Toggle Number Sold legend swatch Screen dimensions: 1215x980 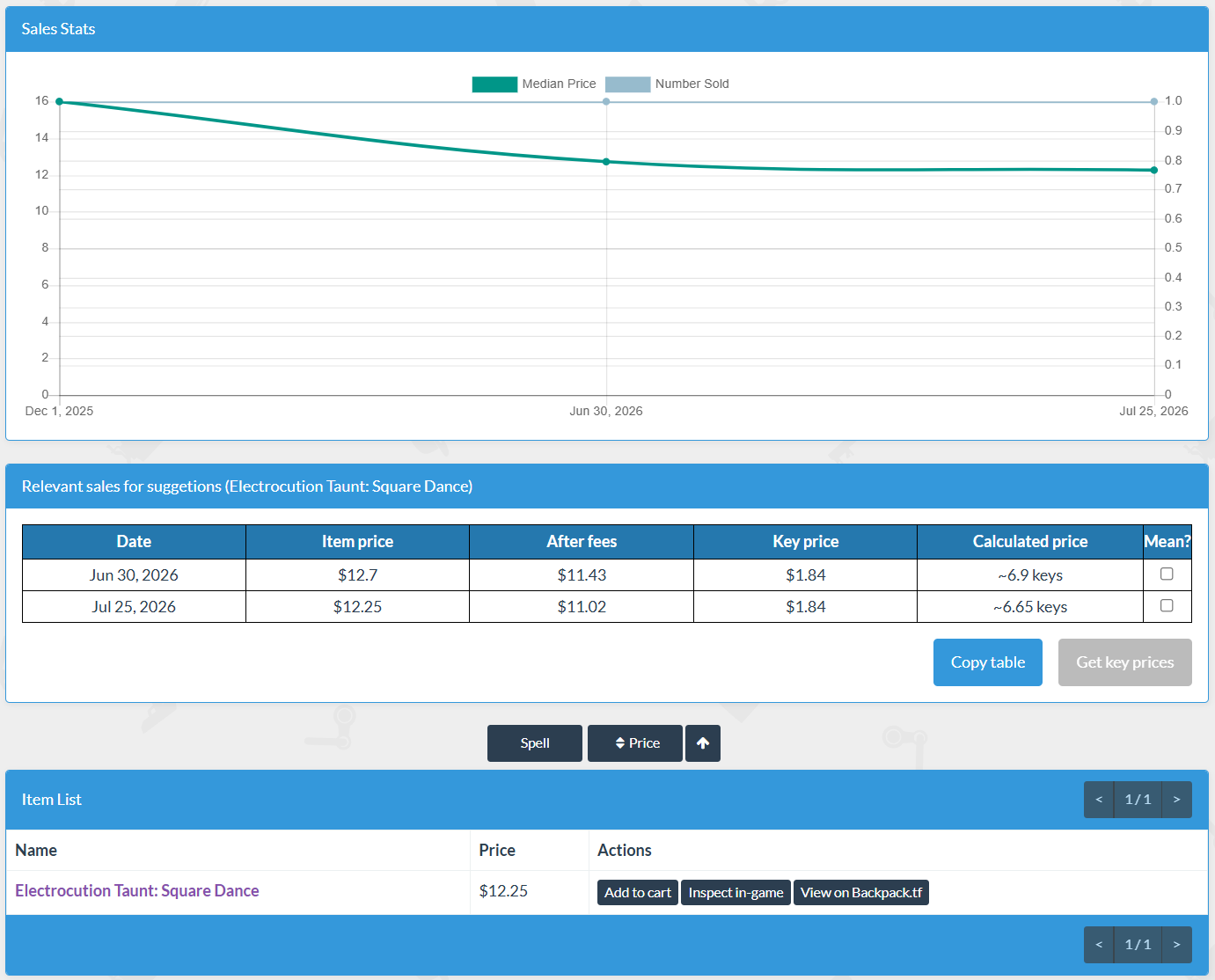coord(628,84)
